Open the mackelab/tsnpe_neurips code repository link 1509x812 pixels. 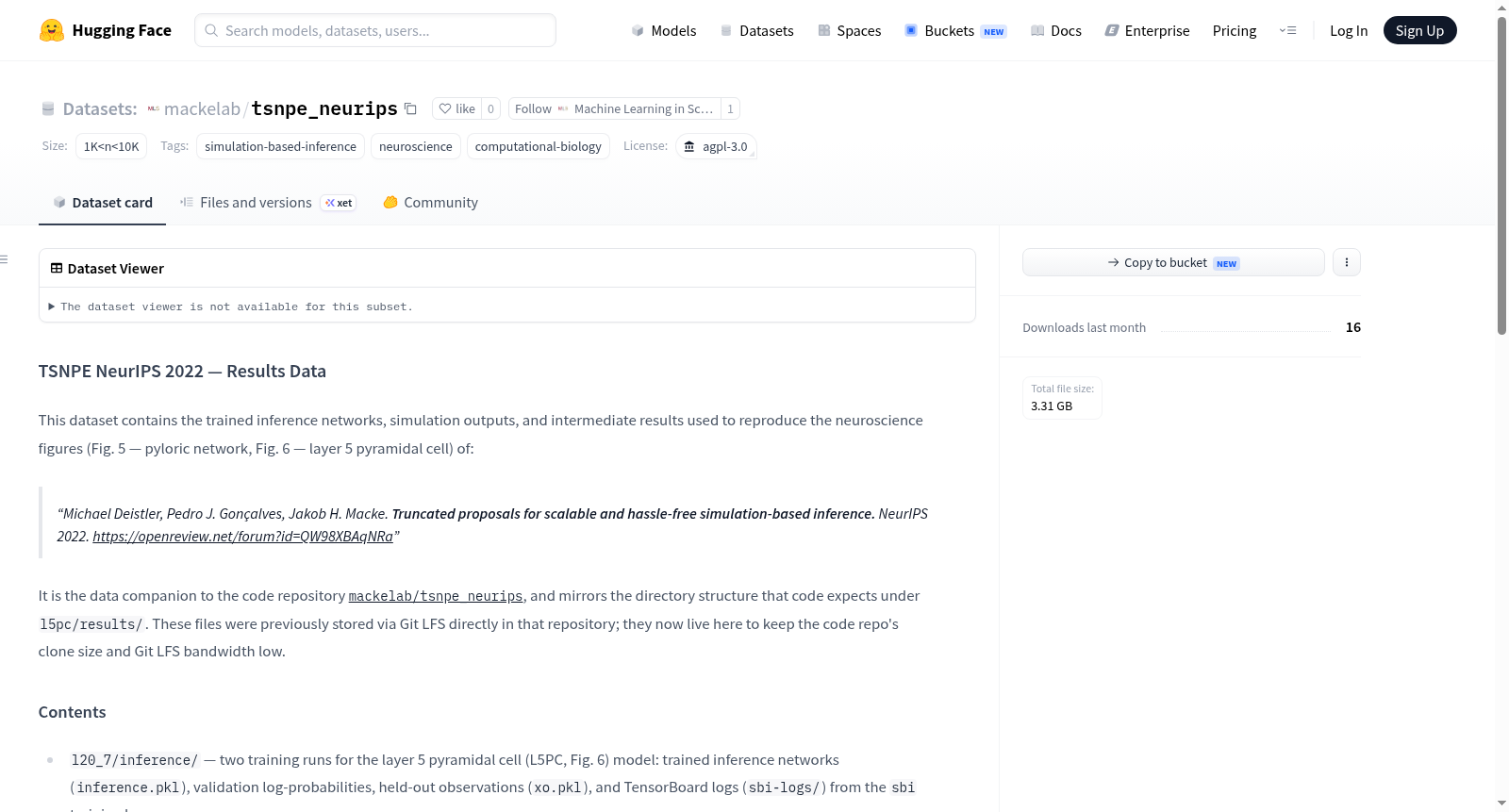click(x=436, y=596)
